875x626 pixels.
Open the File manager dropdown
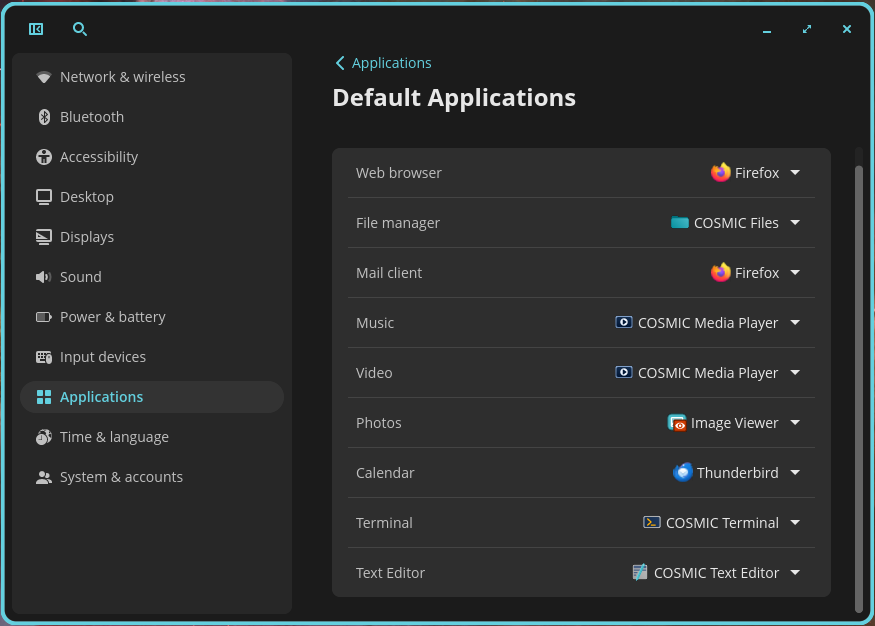(795, 222)
